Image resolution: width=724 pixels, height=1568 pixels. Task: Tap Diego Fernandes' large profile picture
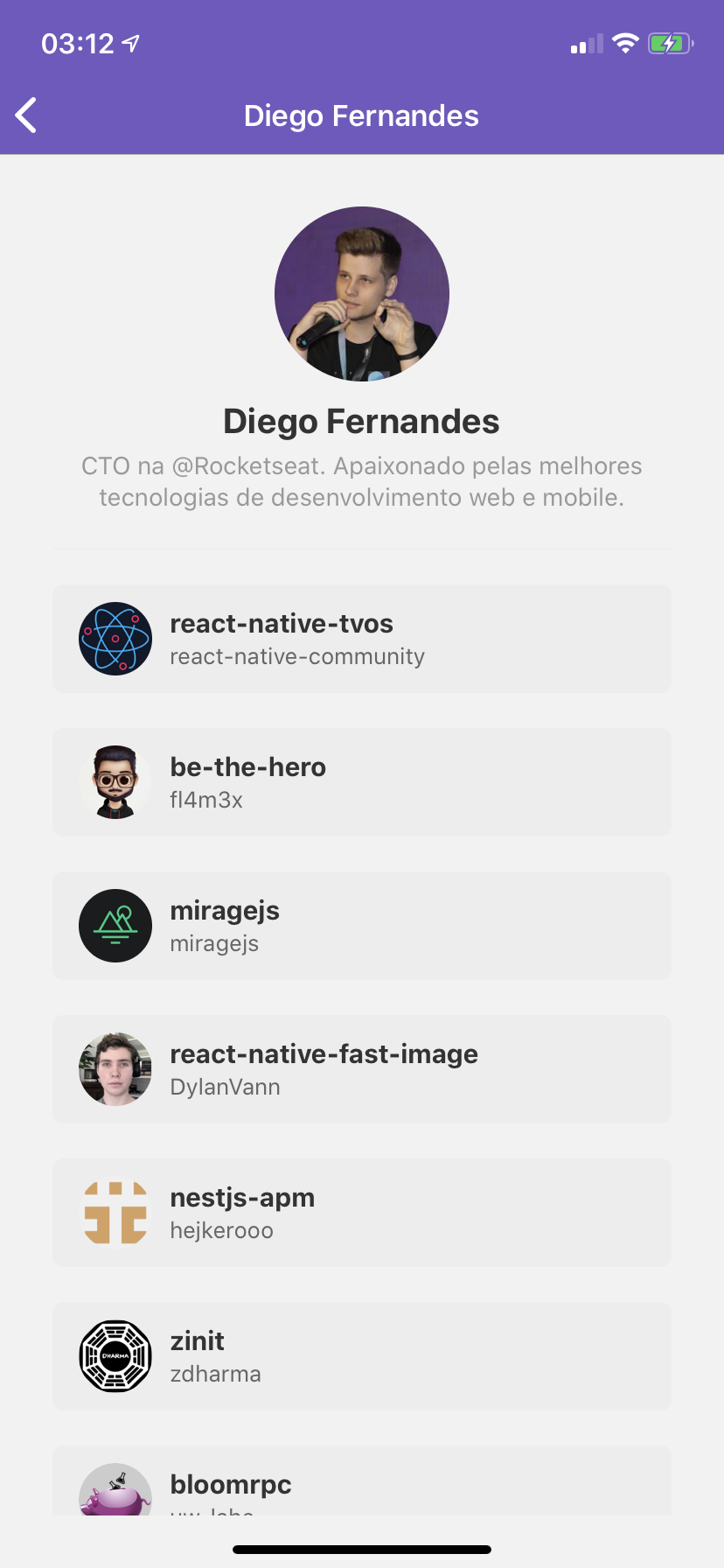click(x=362, y=294)
